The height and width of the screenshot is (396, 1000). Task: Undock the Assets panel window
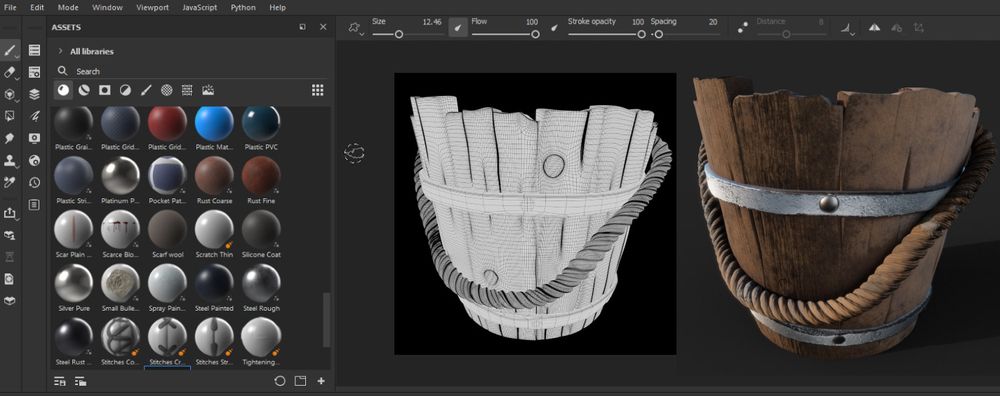pyautogui.click(x=302, y=27)
